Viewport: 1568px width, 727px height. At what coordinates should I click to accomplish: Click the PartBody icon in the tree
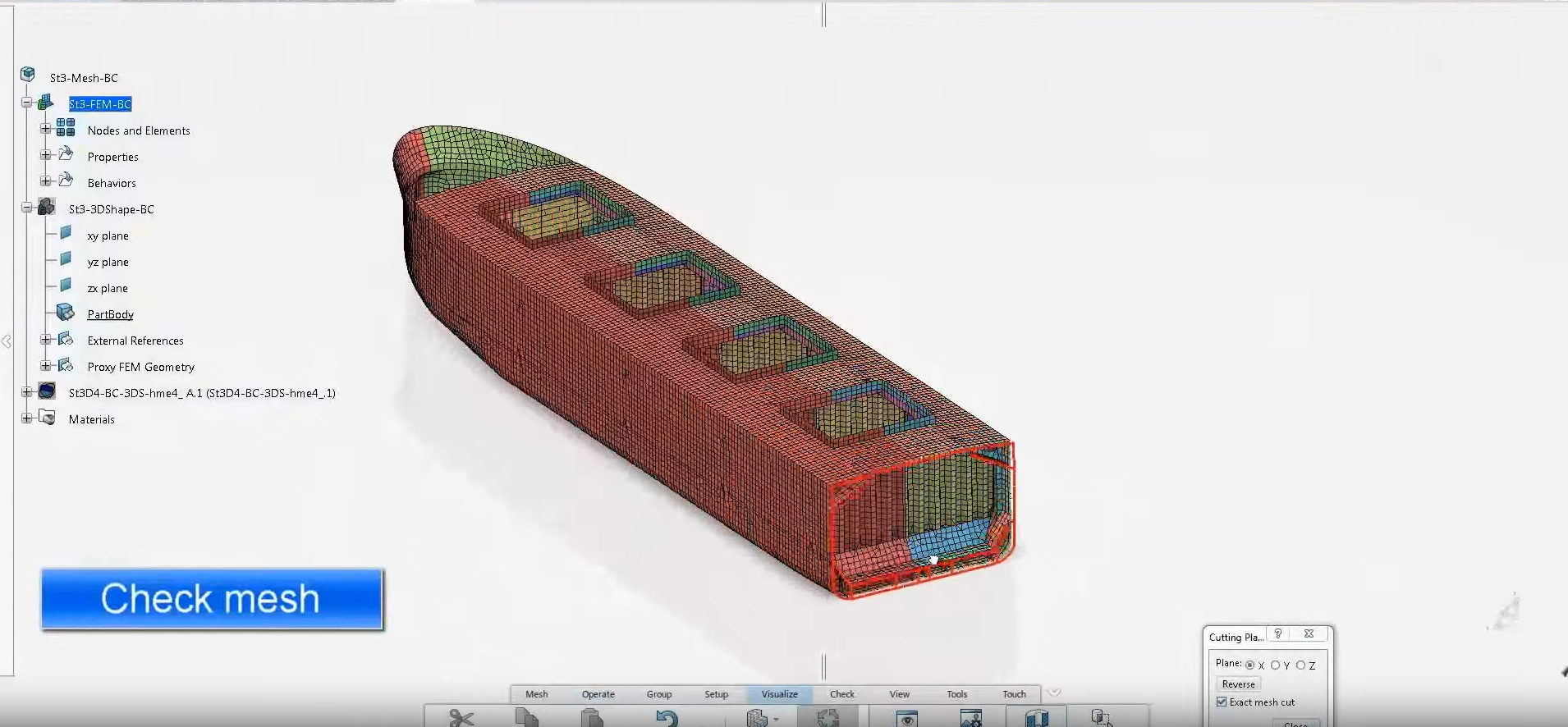point(66,313)
